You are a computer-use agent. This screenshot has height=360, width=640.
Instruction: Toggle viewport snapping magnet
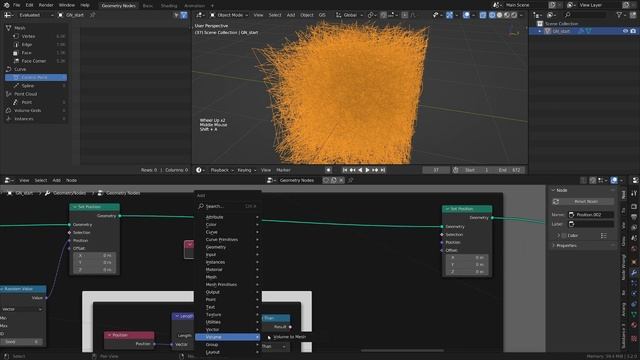pos(383,15)
